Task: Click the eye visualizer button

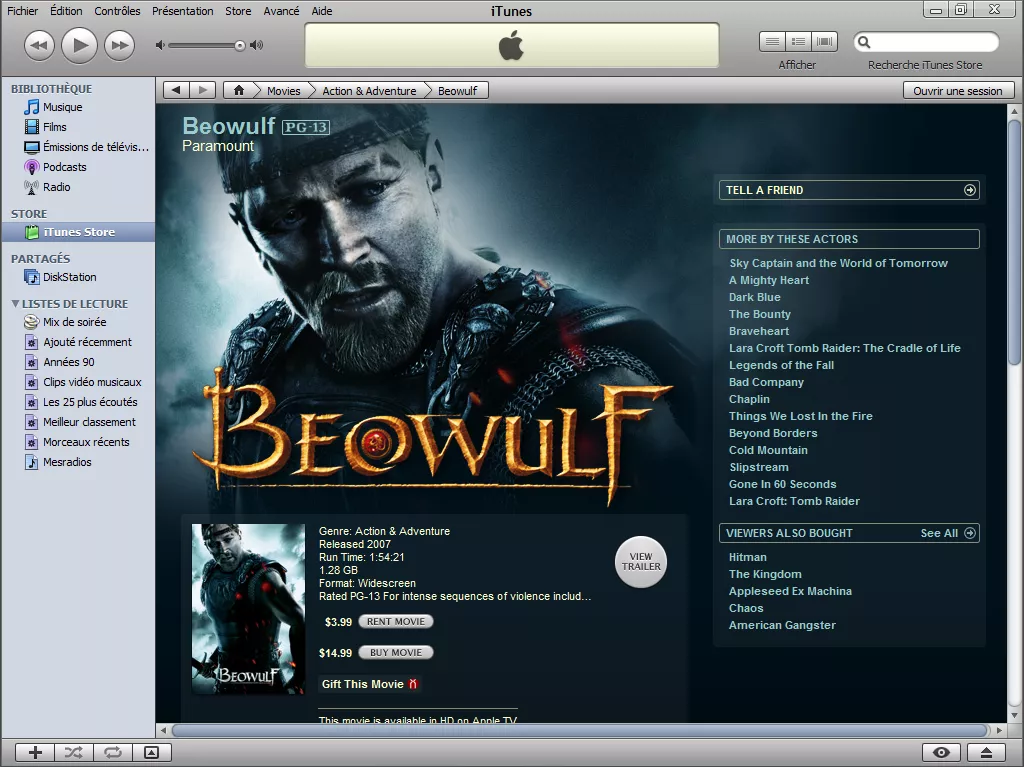Action: click(941, 753)
